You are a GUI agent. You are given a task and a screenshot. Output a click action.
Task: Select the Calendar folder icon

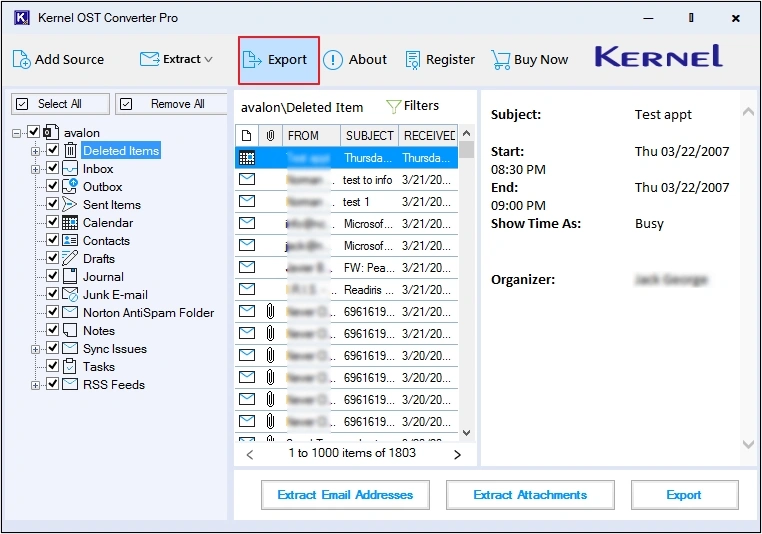70,223
